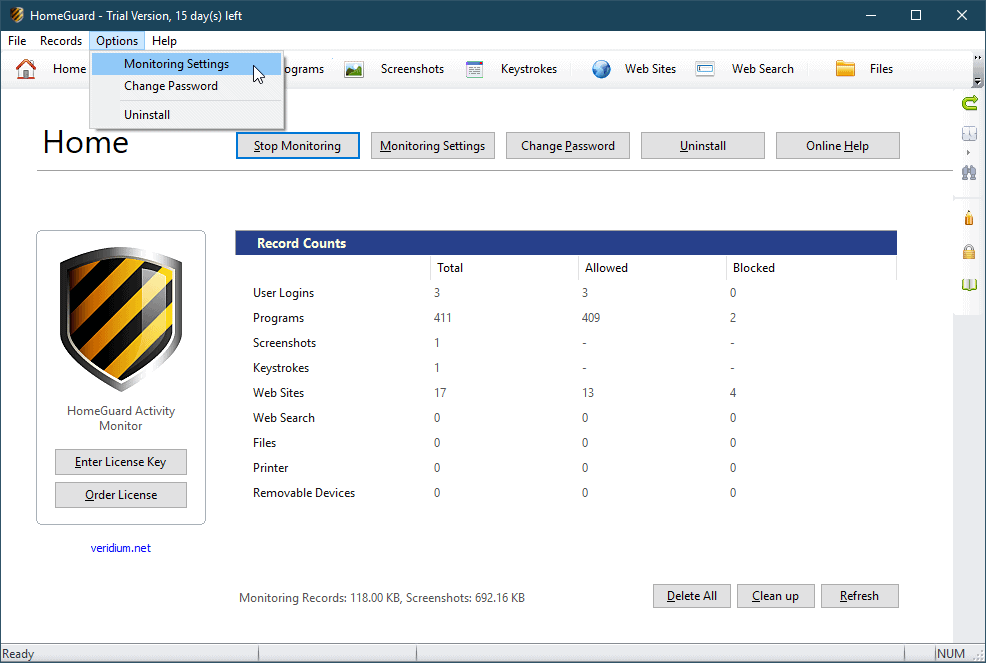Click the Refresh button
This screenshot has width=986, height=663.
(860, 596)
